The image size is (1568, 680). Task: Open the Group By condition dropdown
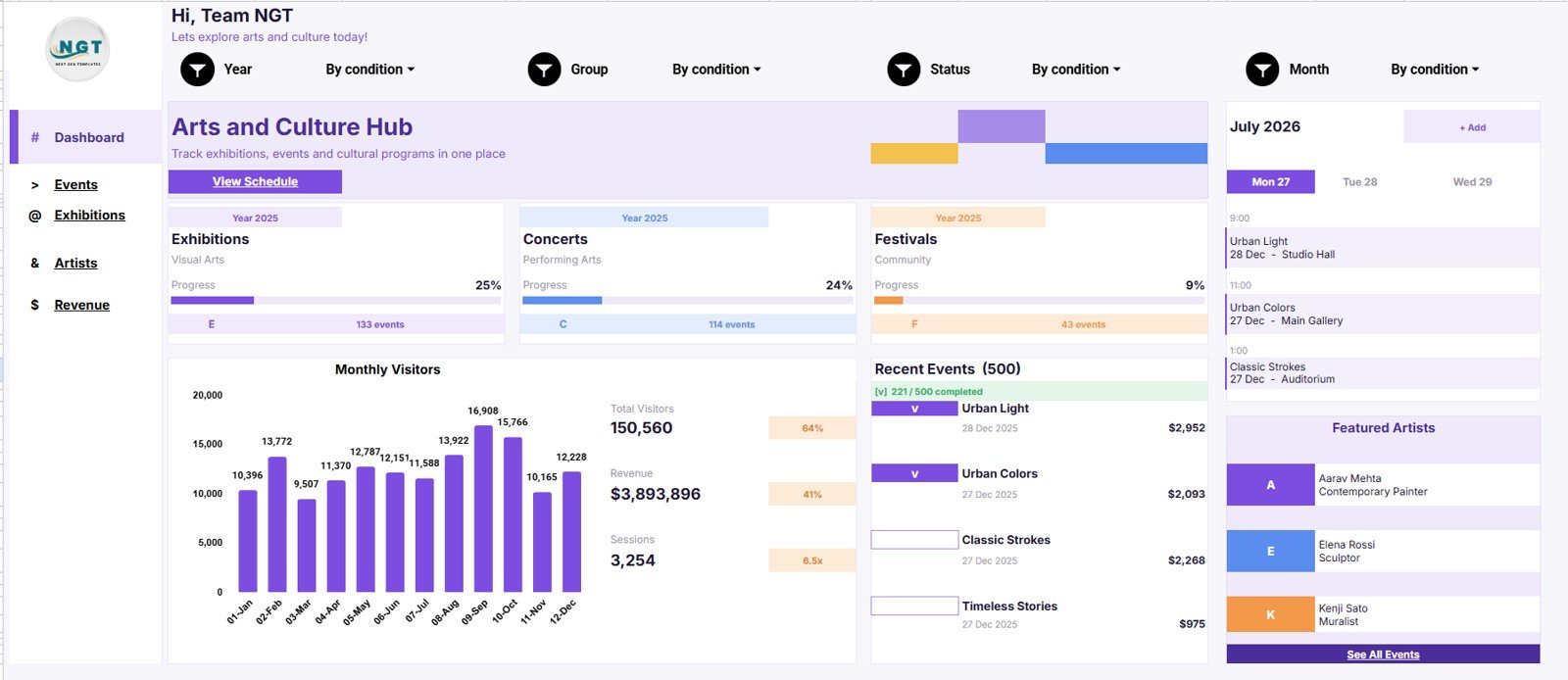coord(716,70)
